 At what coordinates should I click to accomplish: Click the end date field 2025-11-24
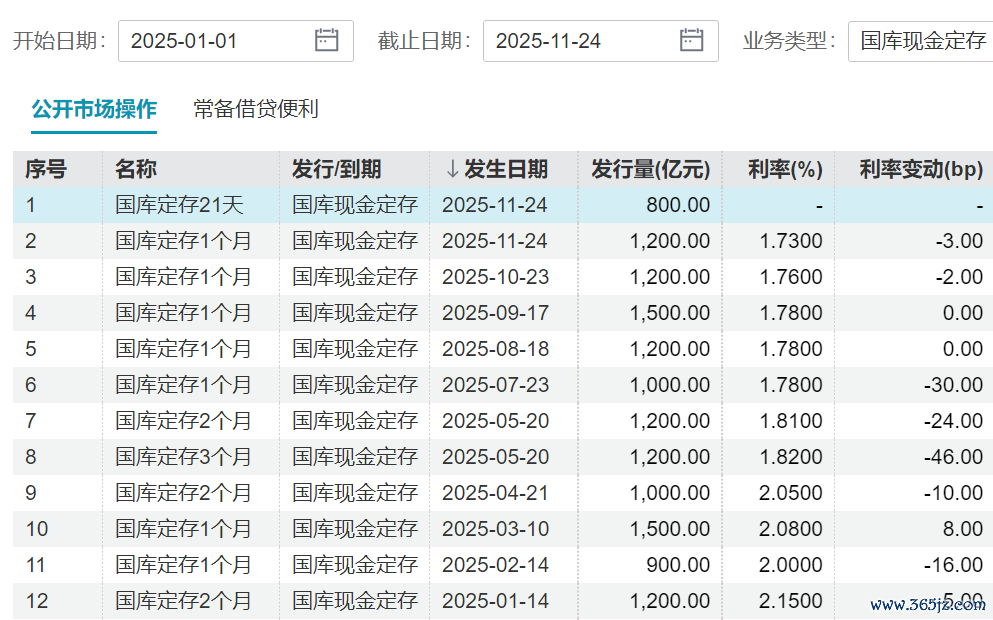click(580, 41)
